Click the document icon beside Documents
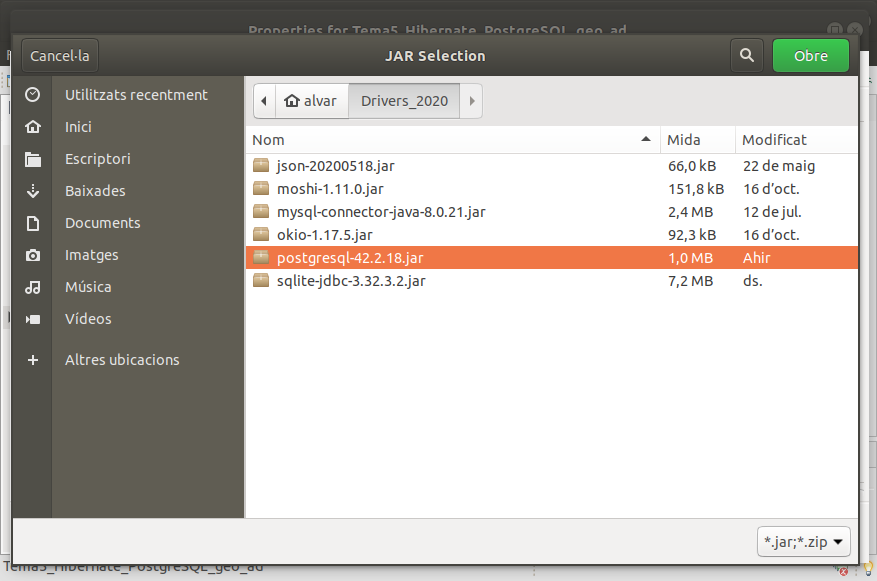Image resolution: width=877 pixels, height=581 pixels. point(32,223)
